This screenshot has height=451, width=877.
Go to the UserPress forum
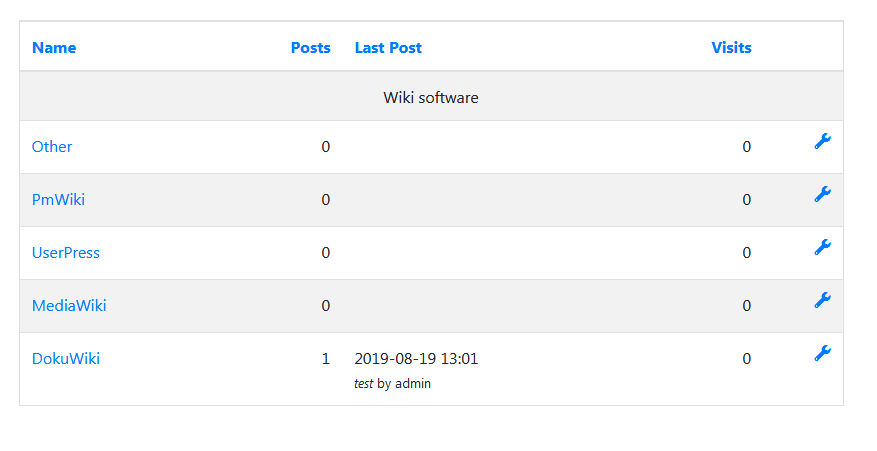coord(65,253)
